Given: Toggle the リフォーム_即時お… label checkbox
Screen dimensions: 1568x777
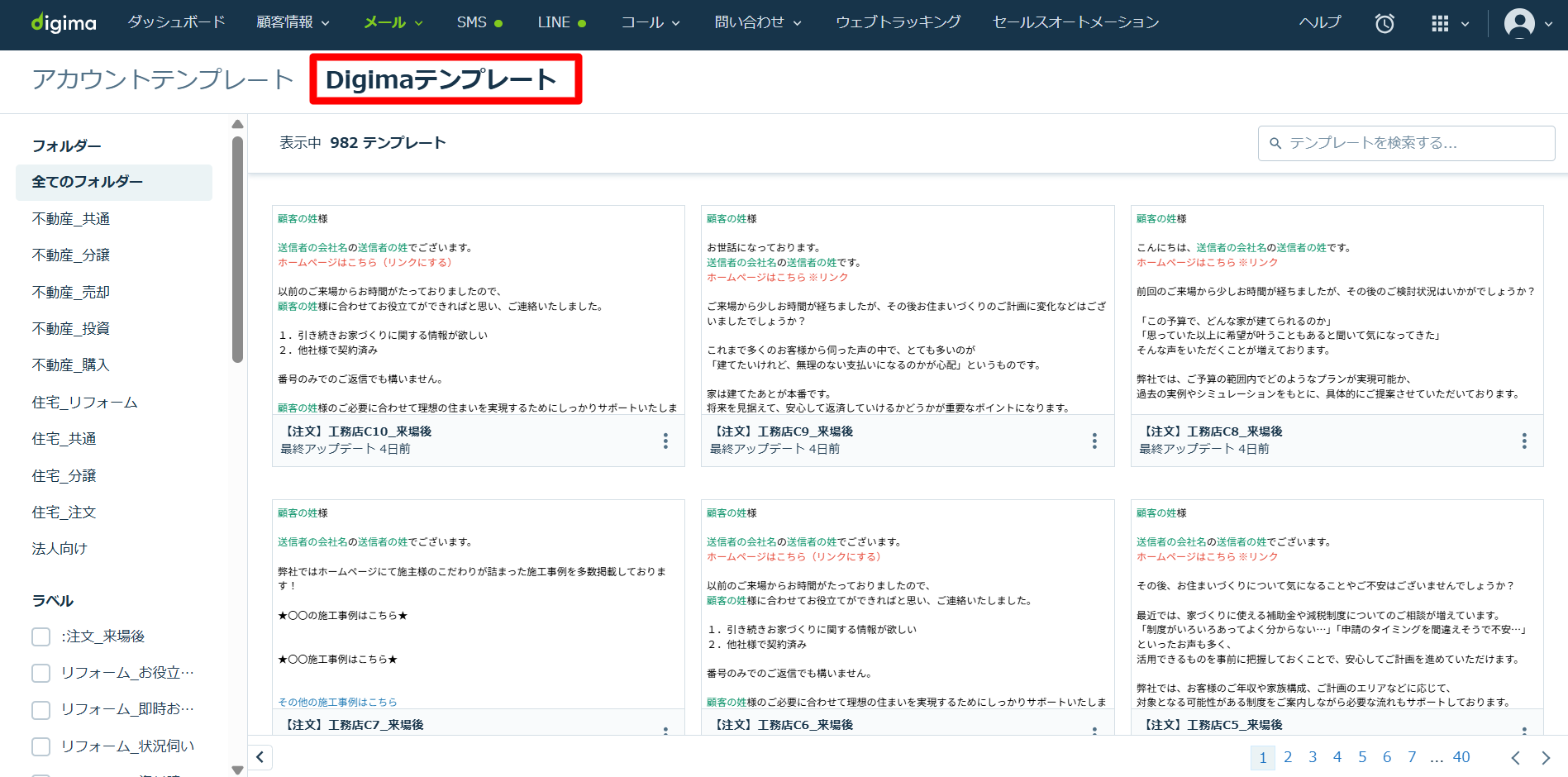Looking at the screenshot, I should pos(41,709).
